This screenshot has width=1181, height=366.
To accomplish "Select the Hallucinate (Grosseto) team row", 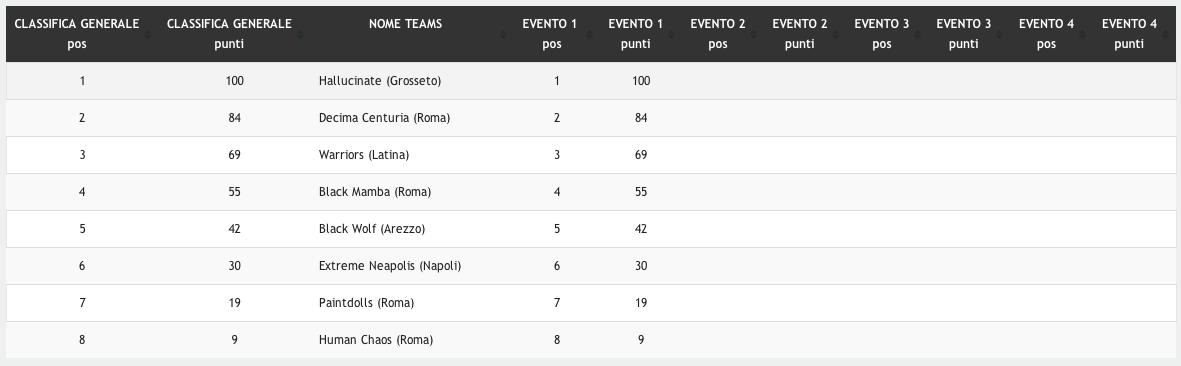I will [x=590, y=81].
